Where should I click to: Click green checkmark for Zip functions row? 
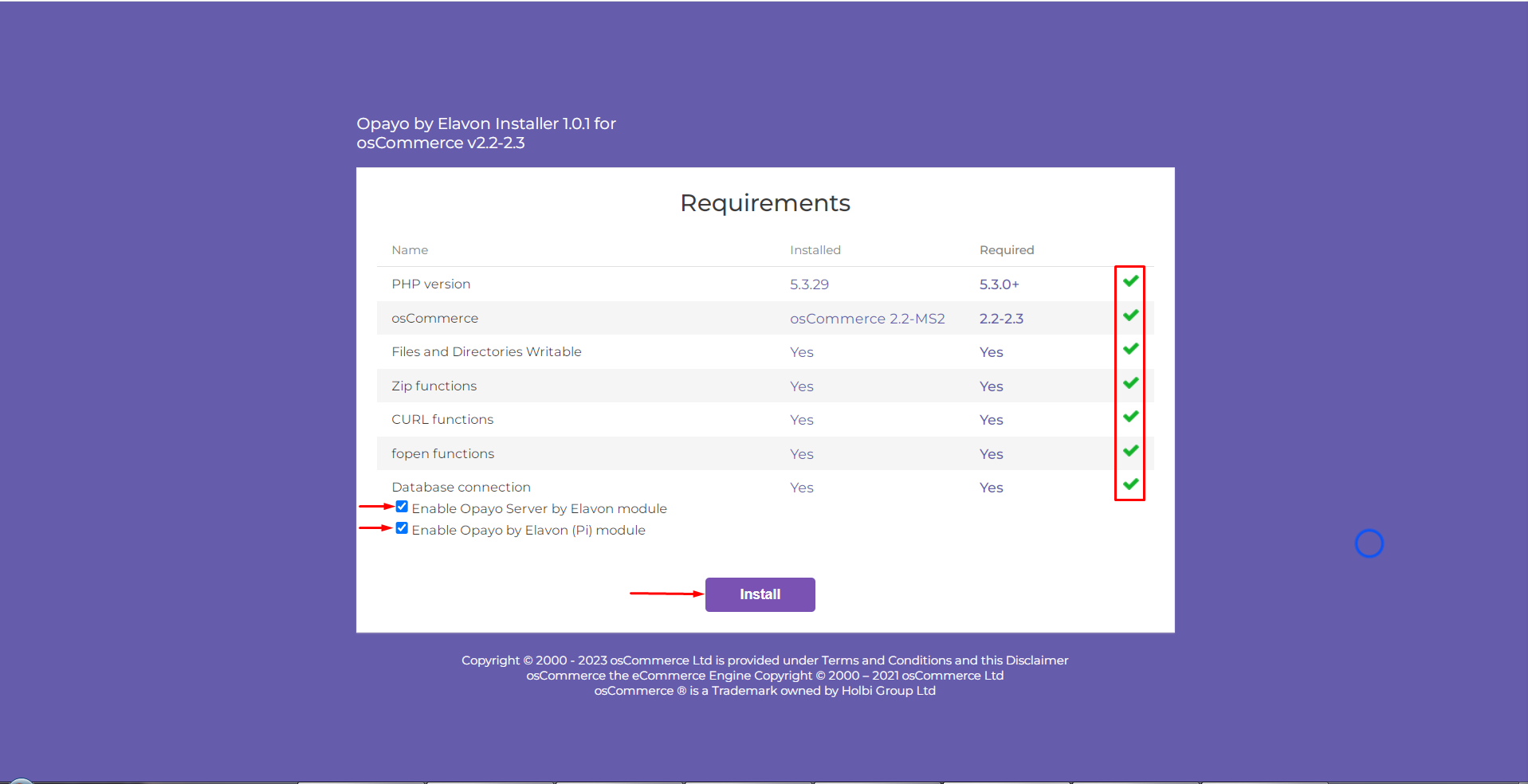(x=1130, y=382)
